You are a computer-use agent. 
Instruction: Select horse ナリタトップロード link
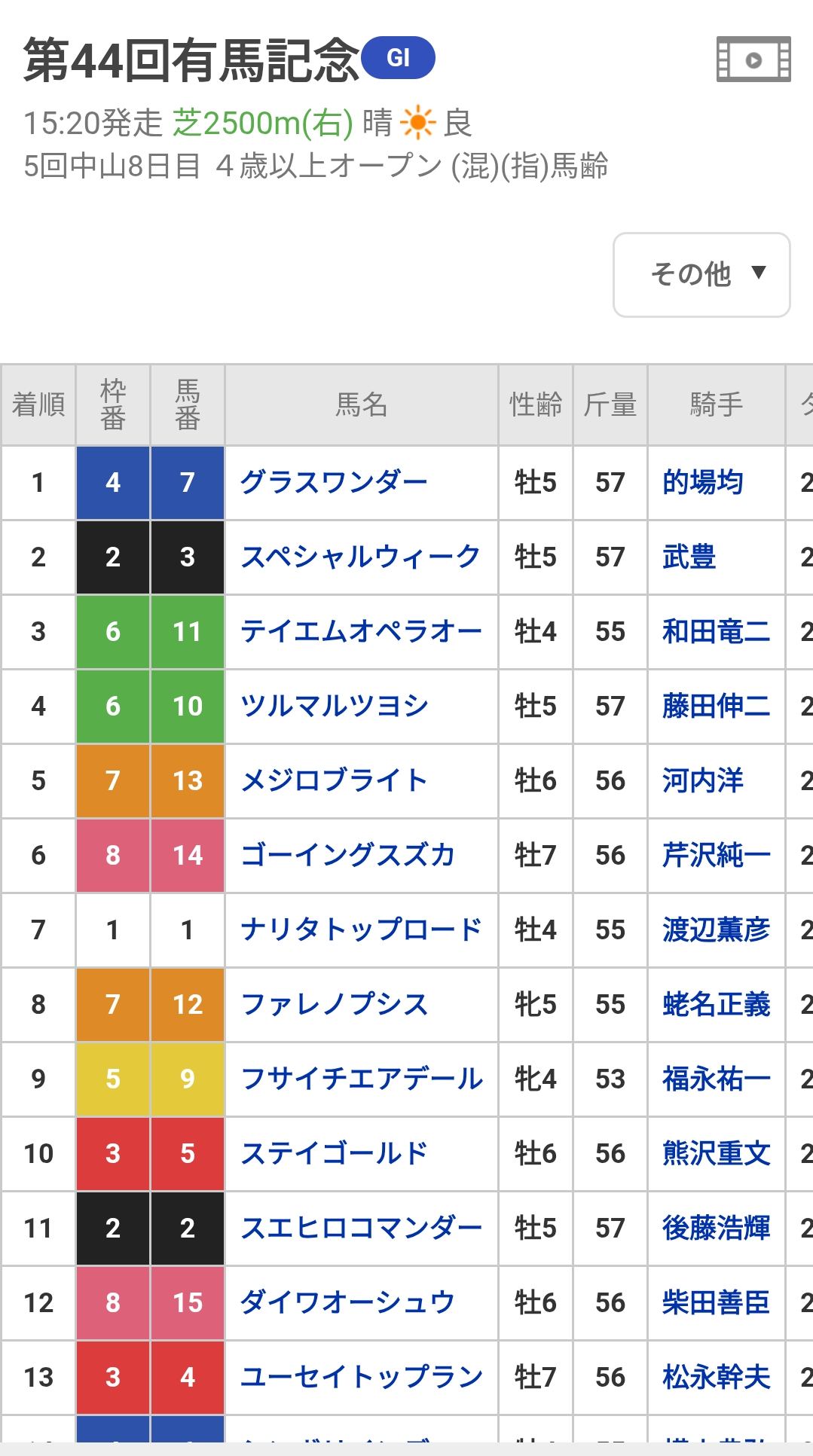[x=361, y=929]
